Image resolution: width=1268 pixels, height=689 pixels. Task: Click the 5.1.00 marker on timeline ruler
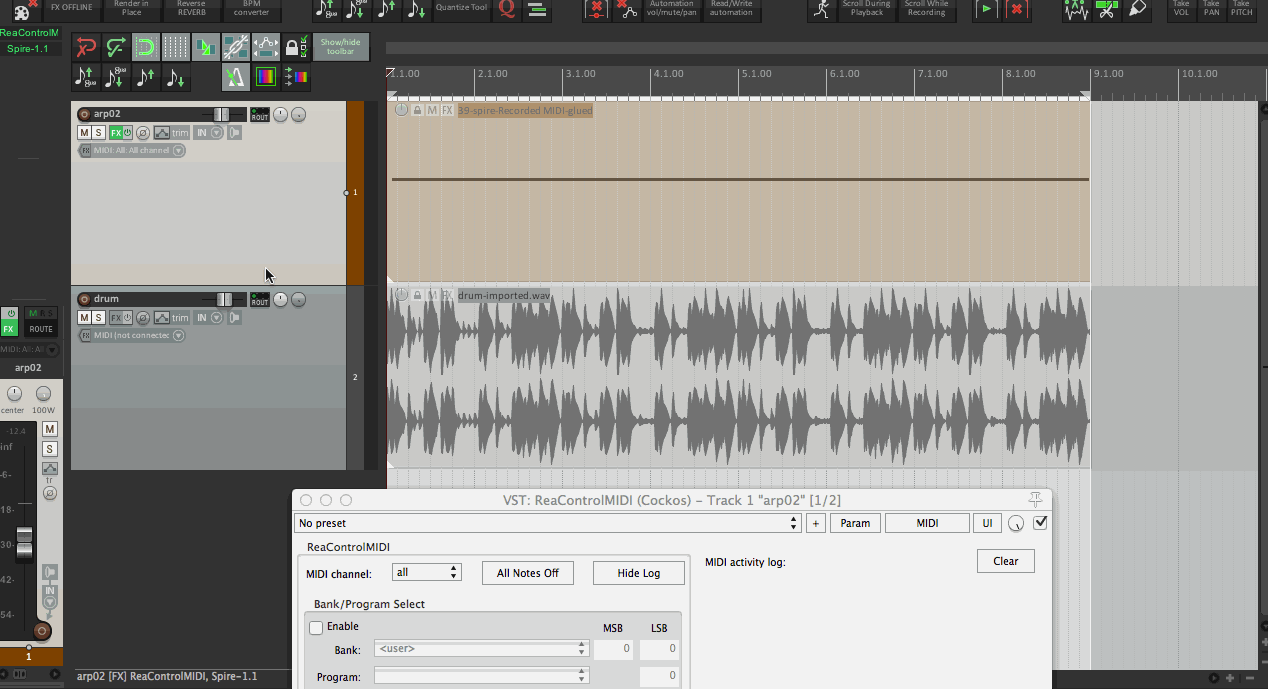click(x=756, y=74)
